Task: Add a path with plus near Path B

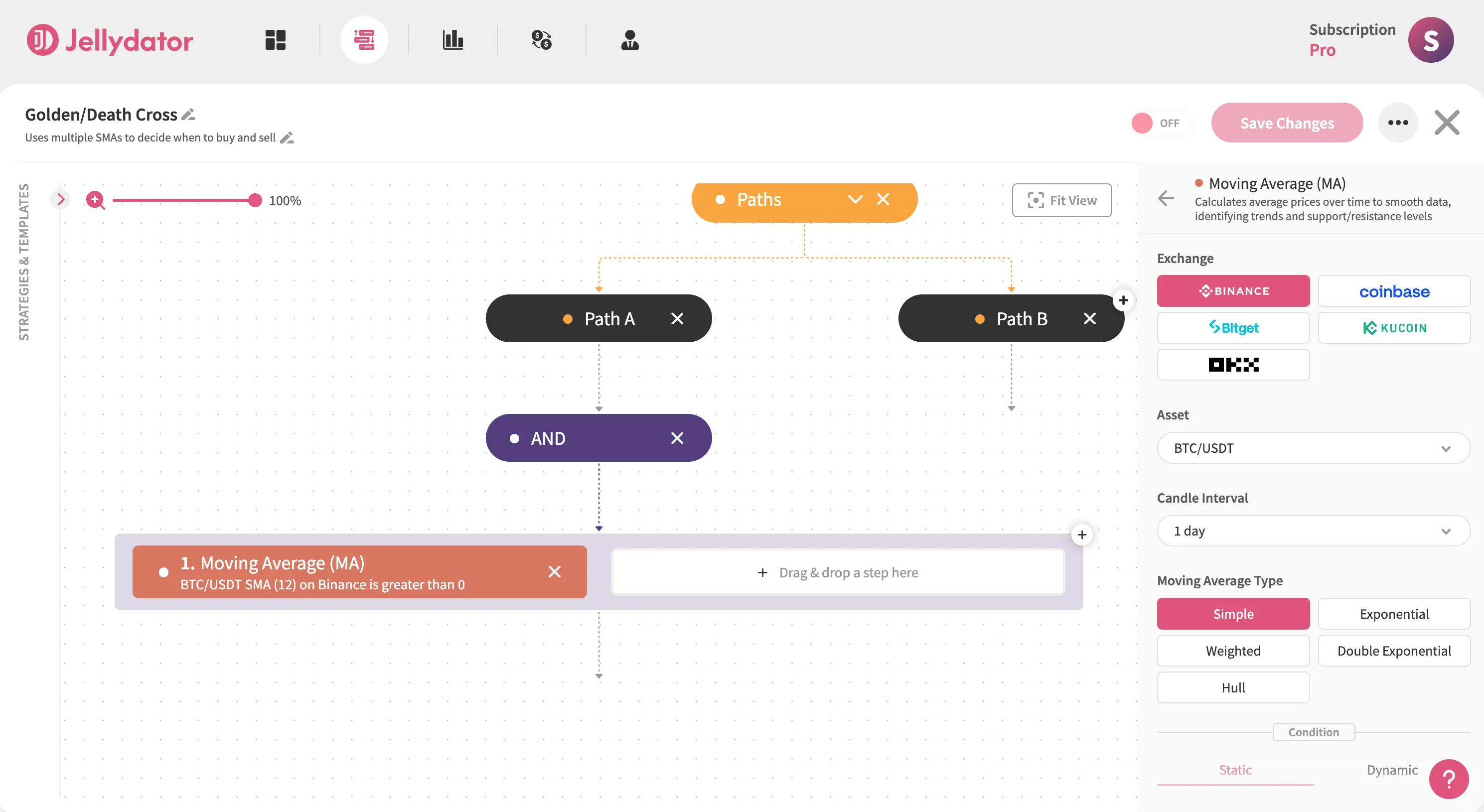Action: [1123, 300]
